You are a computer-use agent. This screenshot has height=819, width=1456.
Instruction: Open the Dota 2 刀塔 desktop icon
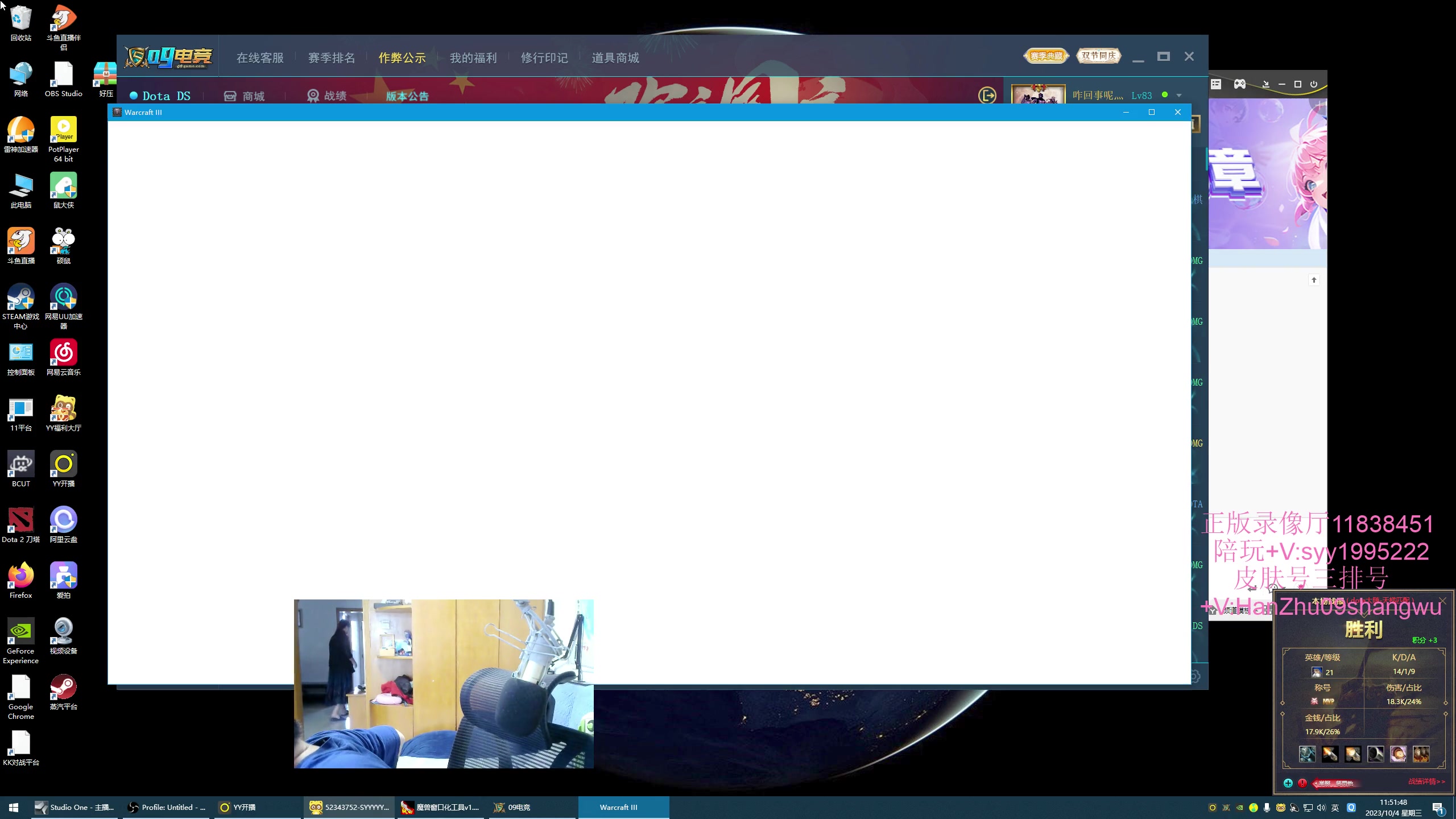[x=20, y=525]
